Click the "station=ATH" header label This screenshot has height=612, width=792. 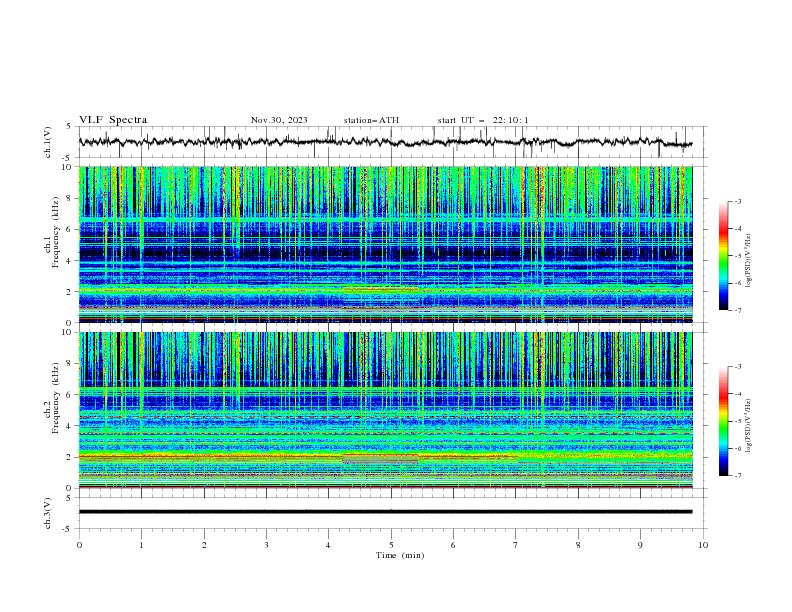tap(371, 120)
